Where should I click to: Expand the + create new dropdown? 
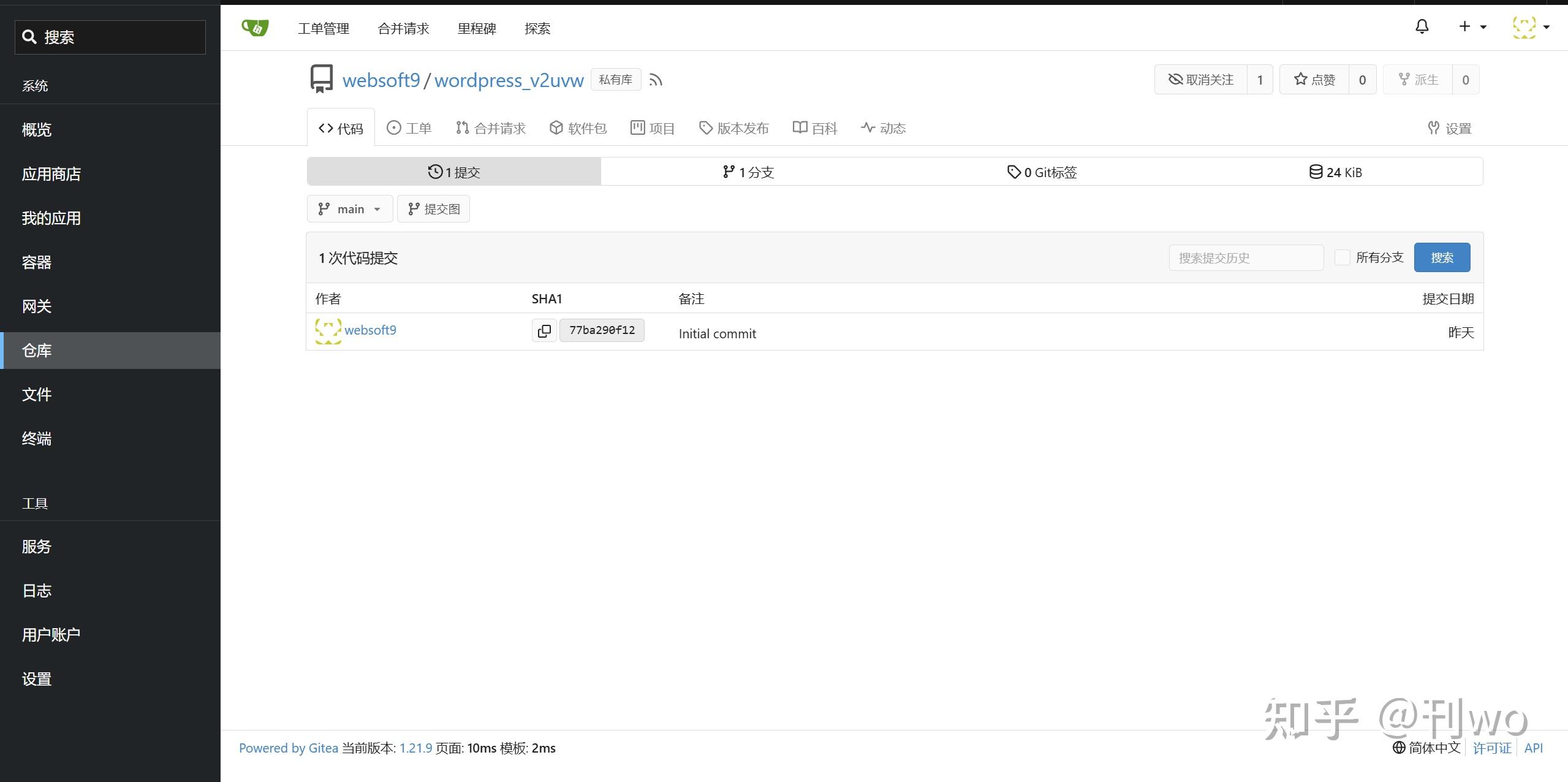coord(1471,26)
